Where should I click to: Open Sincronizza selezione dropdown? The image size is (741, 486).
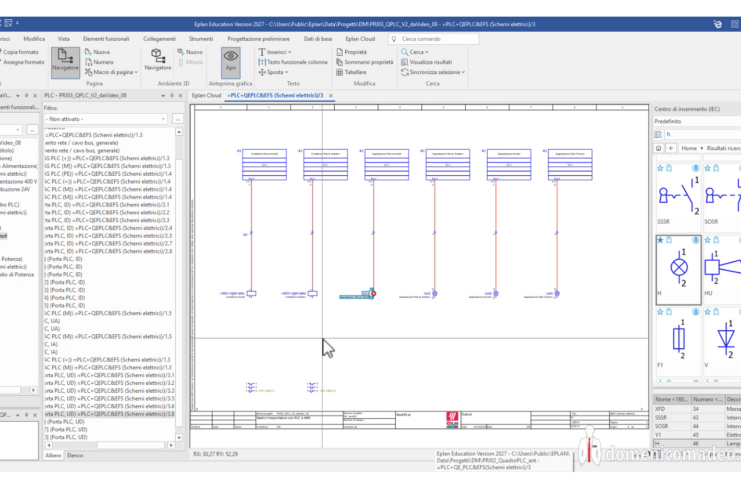[x=433, y=72]
